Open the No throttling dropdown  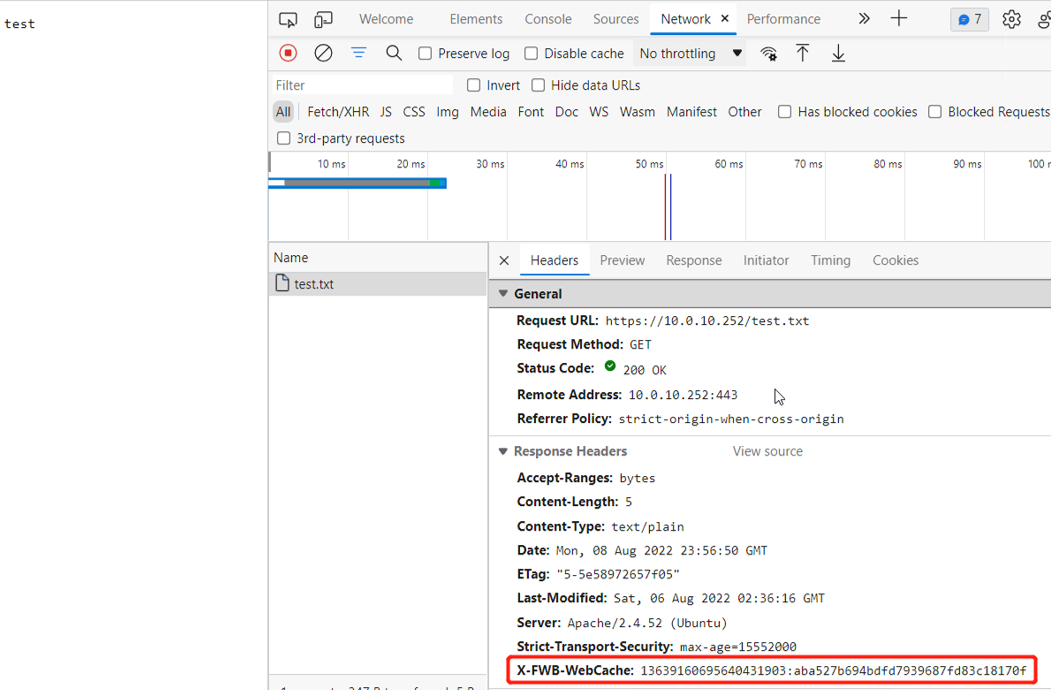point(690,53)
